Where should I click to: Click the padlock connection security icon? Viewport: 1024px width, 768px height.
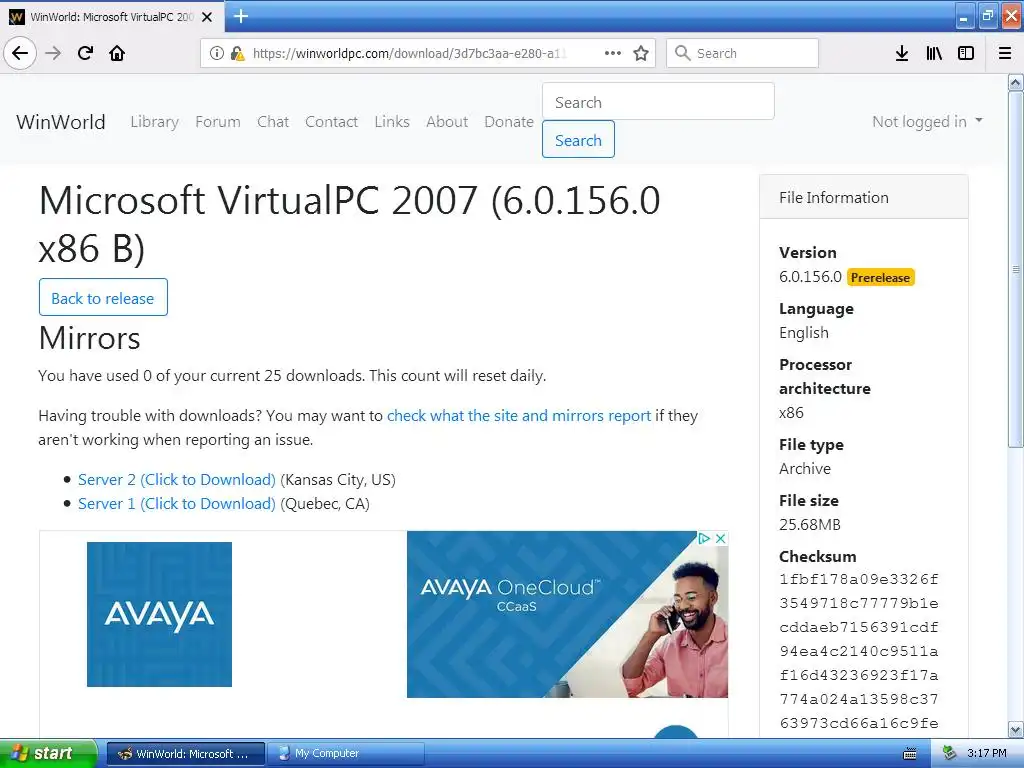click(x=238, y=54)
